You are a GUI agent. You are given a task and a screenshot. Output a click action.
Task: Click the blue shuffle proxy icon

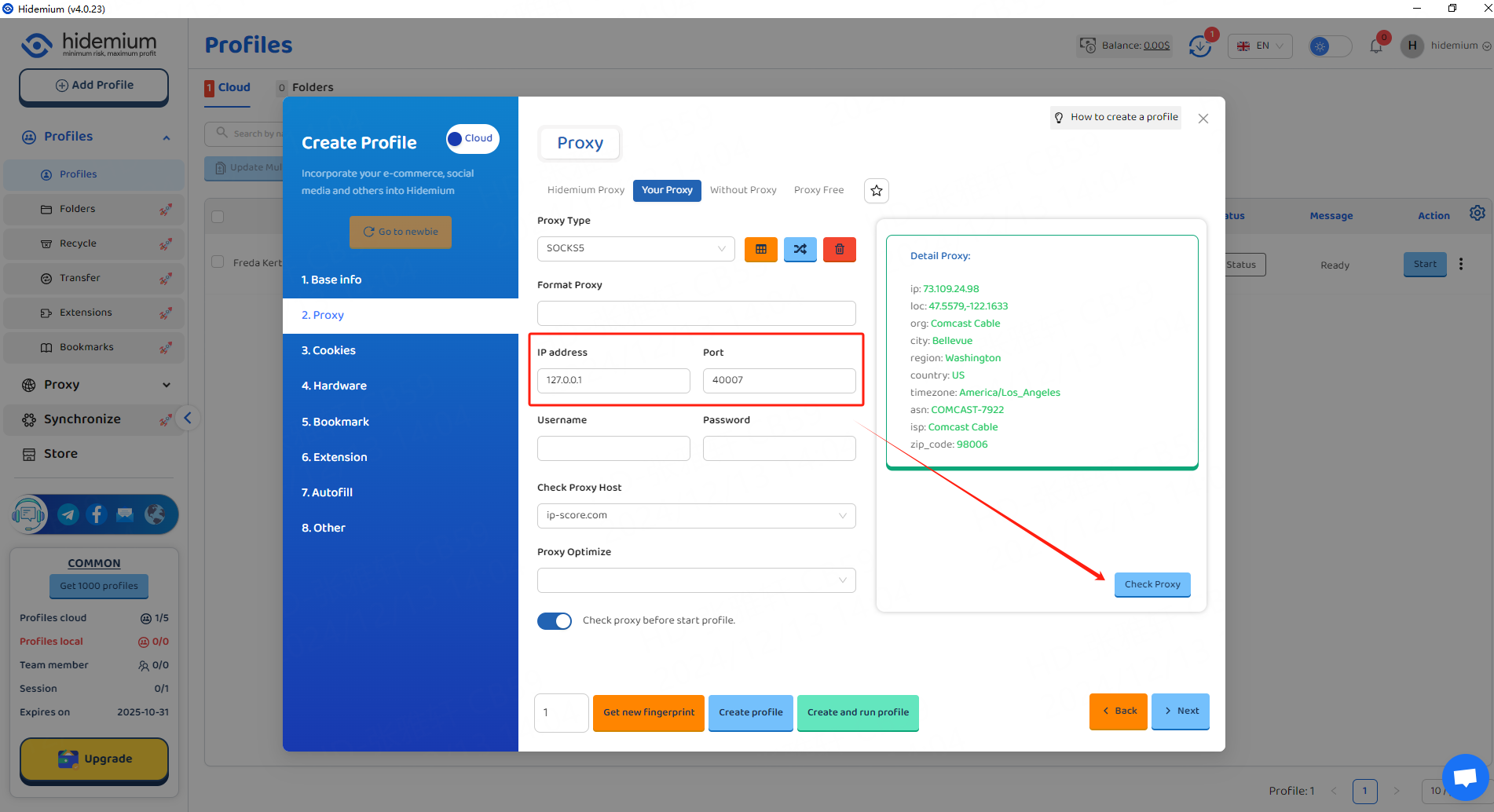800,249
